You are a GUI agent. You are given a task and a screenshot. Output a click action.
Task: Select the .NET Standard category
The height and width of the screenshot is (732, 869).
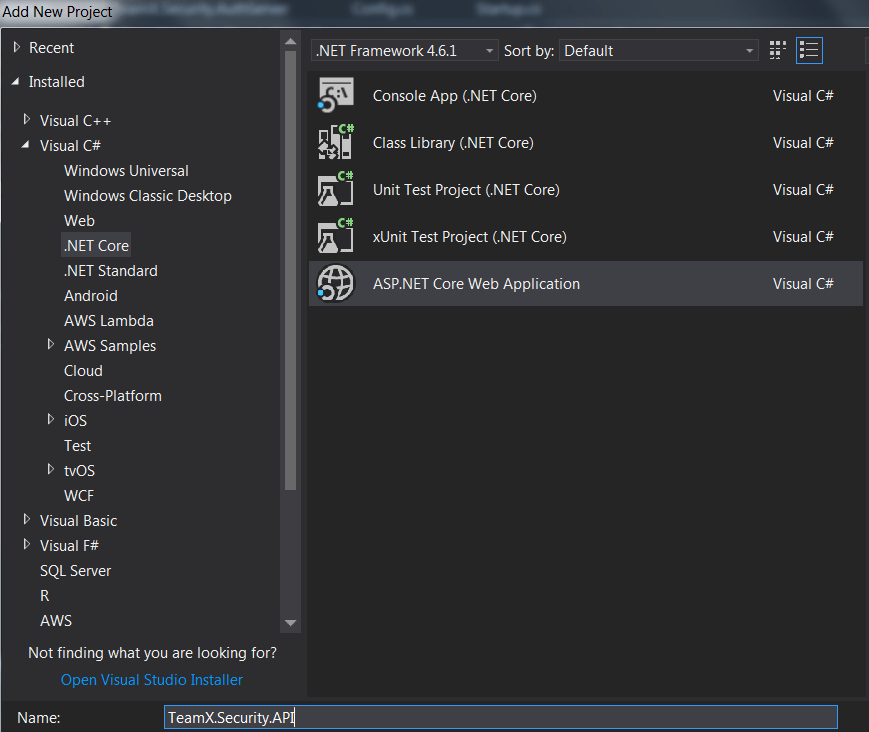(x=110, y=271)
